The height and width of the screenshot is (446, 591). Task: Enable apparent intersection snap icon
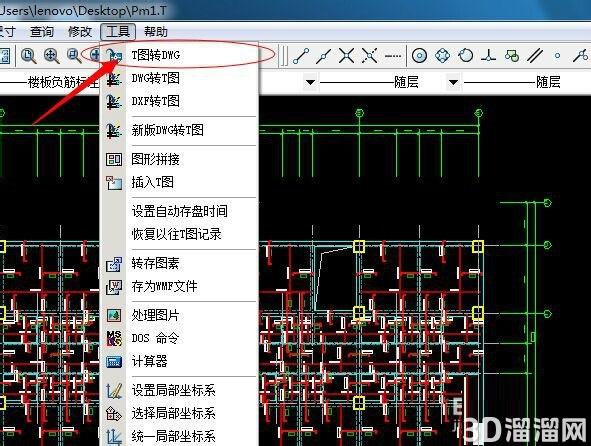369,56
